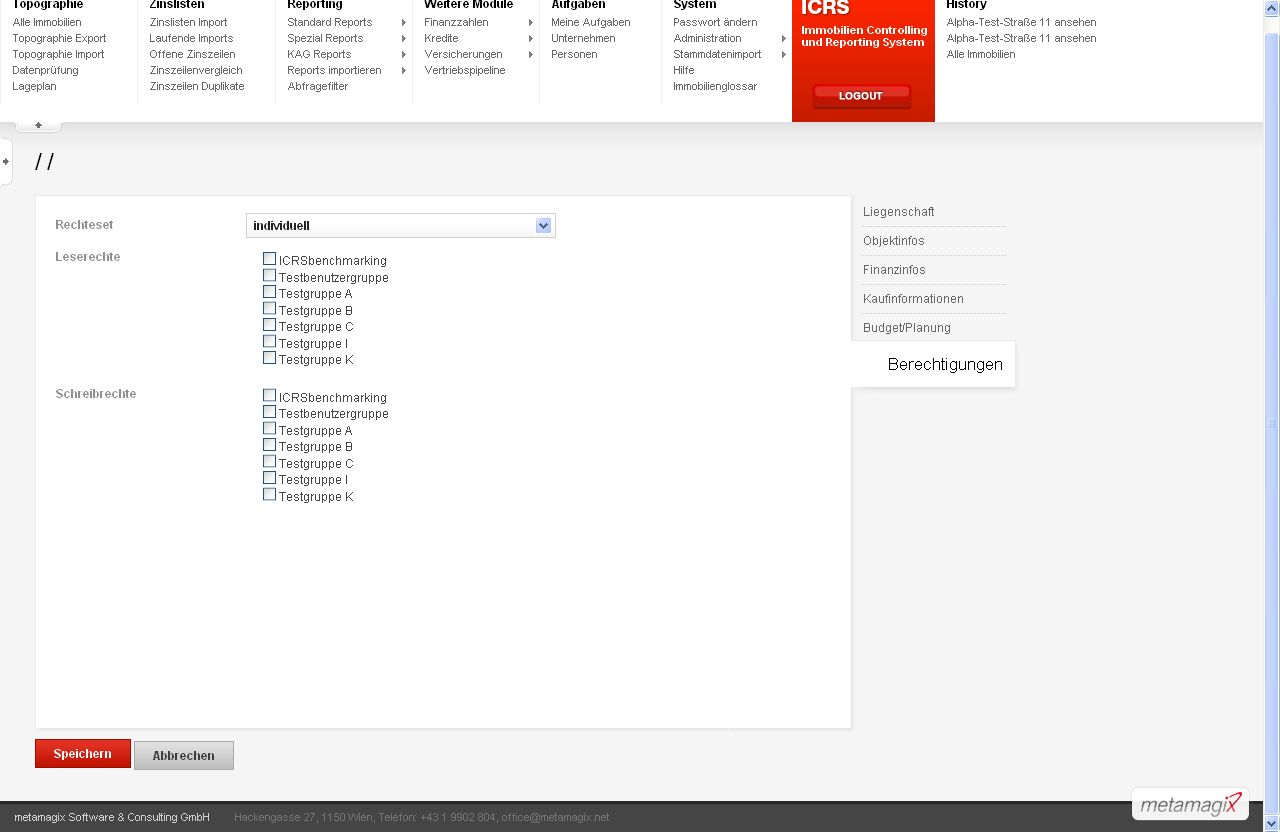Open the Lageplan link
Screen dimensions: 1280x832
34,86
